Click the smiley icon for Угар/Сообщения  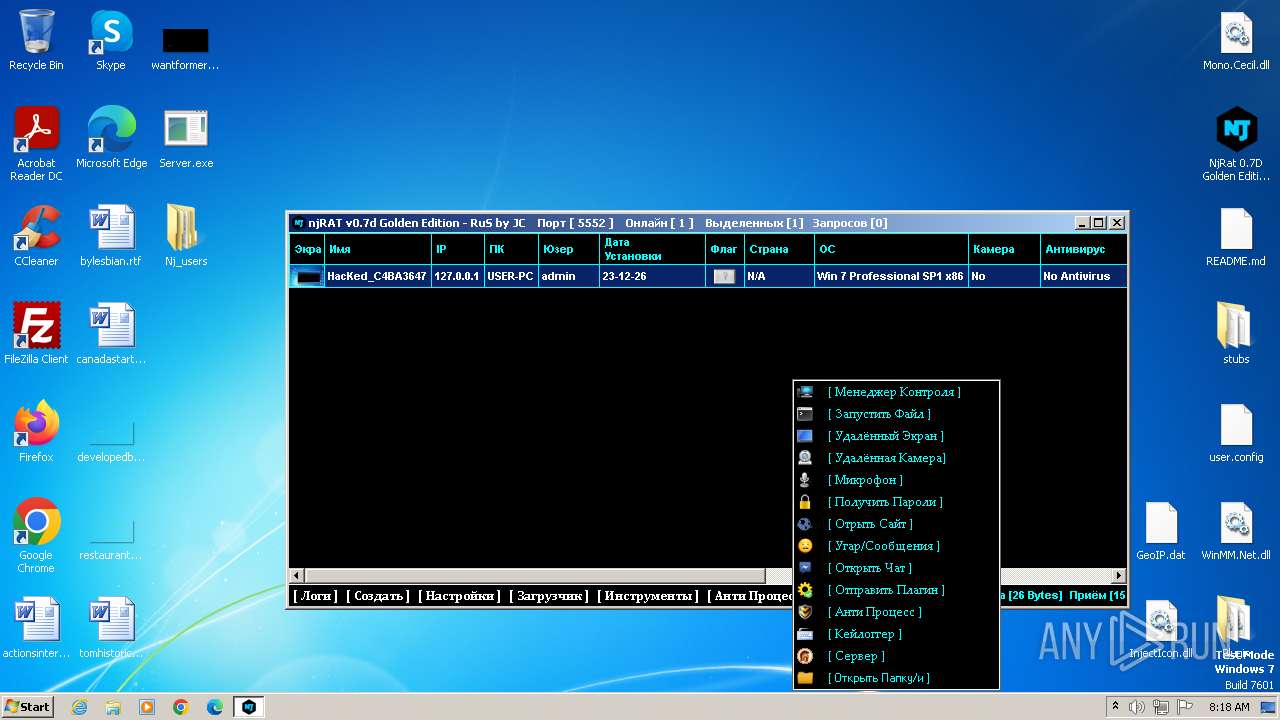[x=805, y=546]
